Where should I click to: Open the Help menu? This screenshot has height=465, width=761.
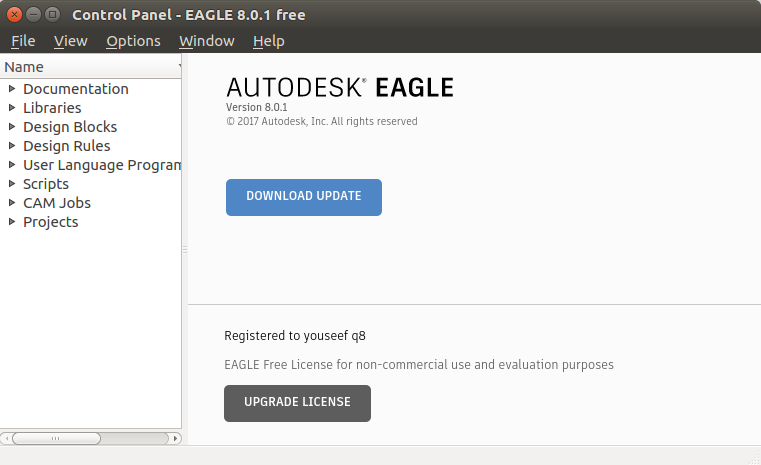click(x=269, y=41)
